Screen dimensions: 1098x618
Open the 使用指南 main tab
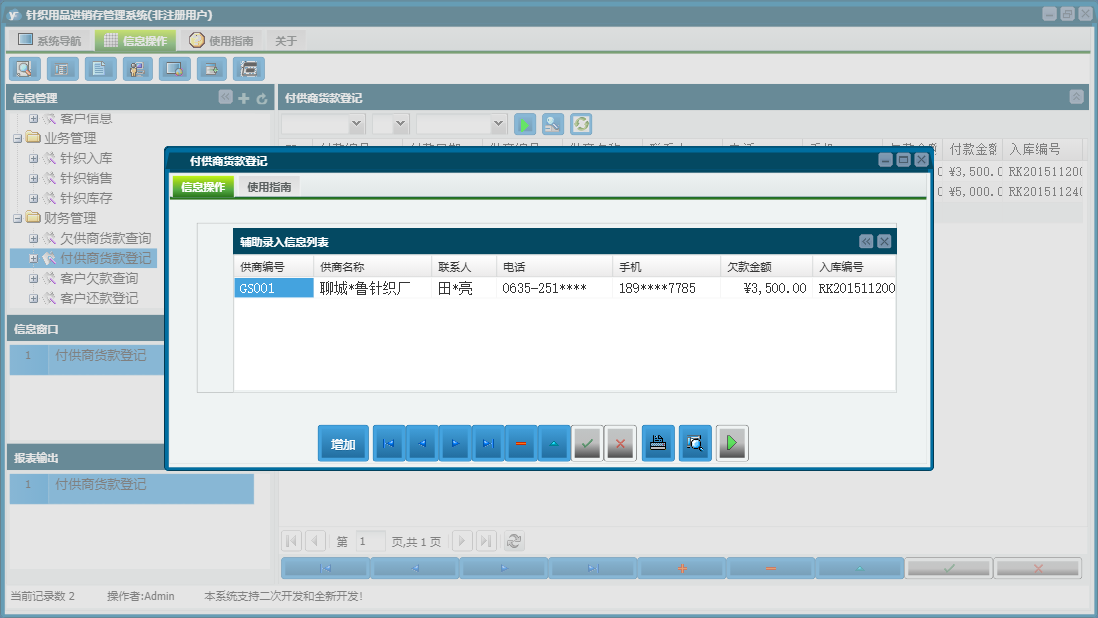coord(221,41)
